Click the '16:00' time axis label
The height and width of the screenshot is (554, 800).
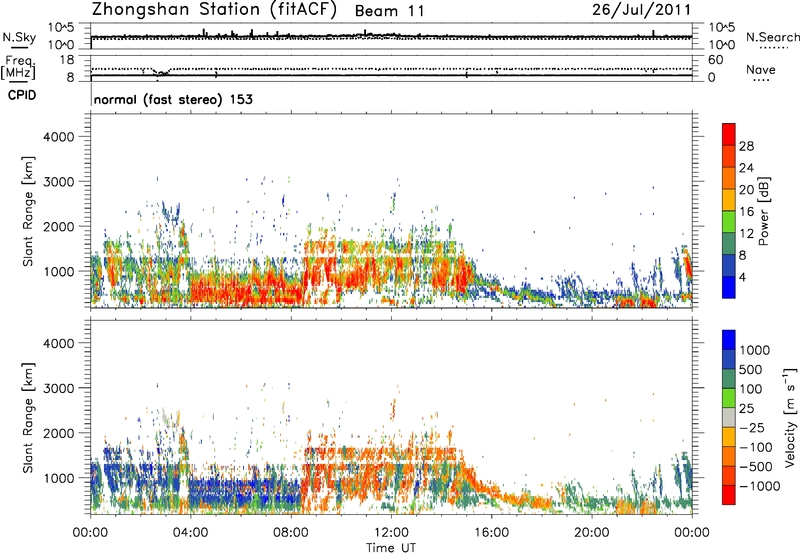(x=491, y=533)
